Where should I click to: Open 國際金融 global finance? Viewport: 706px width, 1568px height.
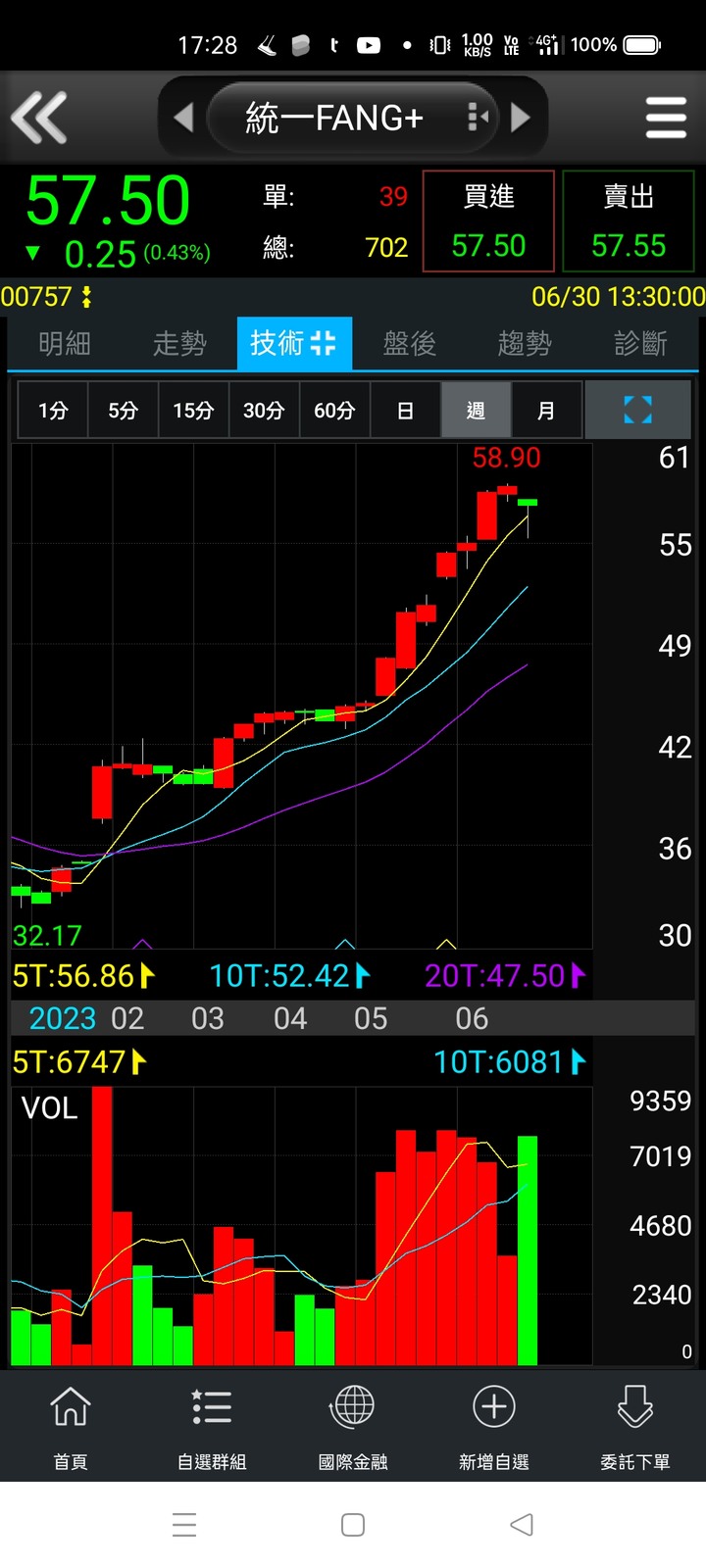353,1426
